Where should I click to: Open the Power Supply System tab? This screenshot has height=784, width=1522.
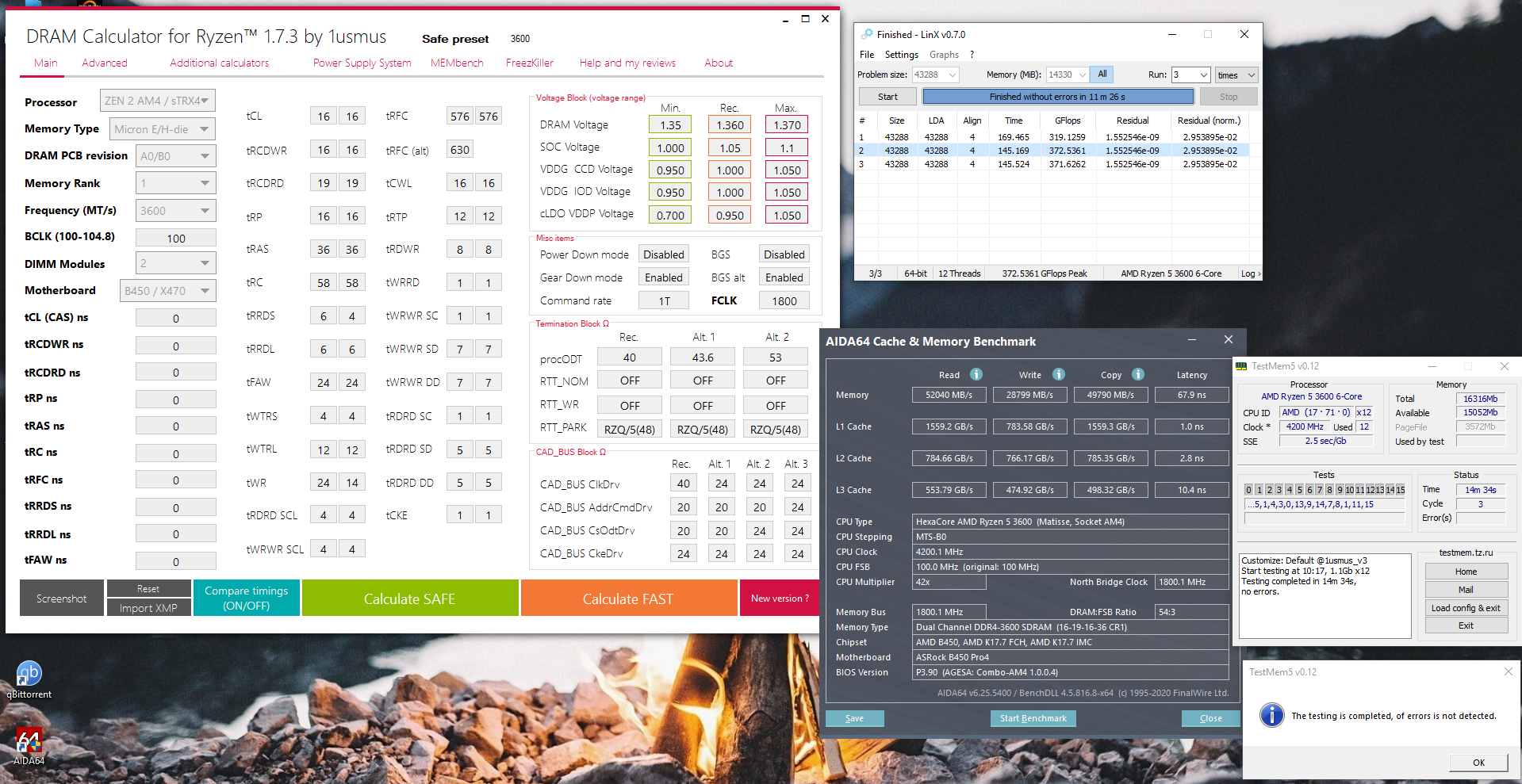[362, 63]
